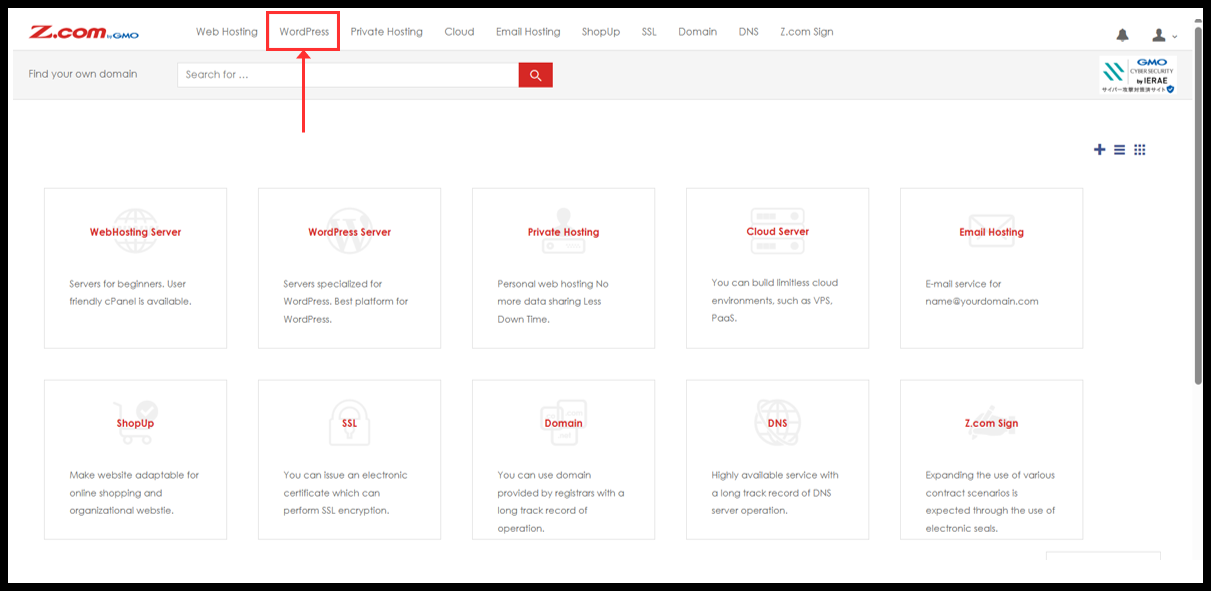Open the SSL menu item
Viewport: 1211px width, 591px height.
point(650,32)
